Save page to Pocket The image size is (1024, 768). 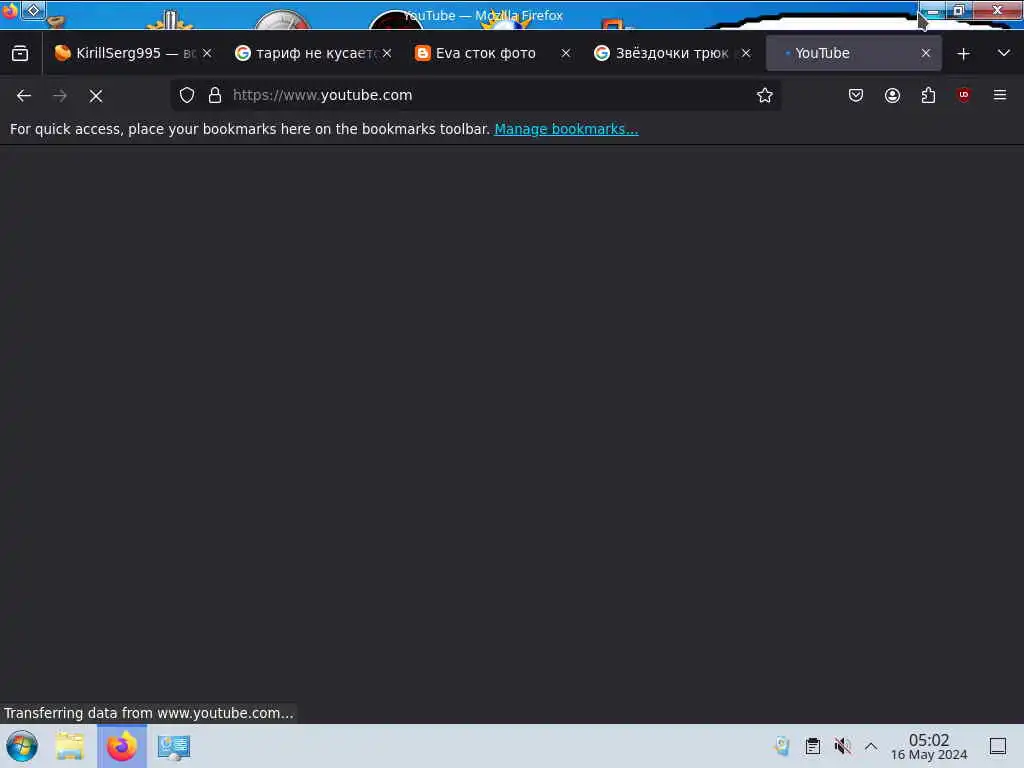click(x=856, y=95)
